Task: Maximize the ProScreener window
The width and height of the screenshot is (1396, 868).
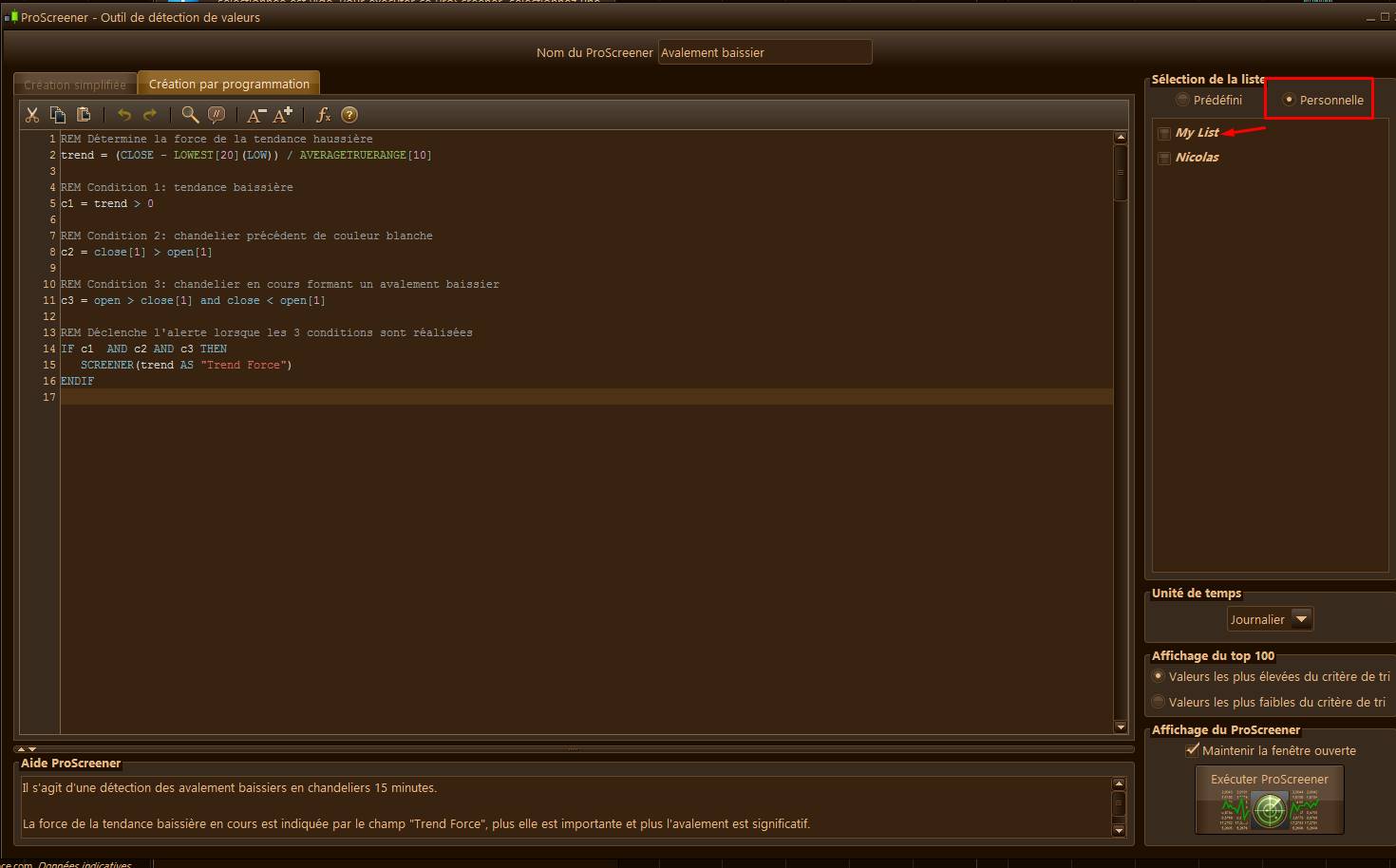Action: point(1385,17)
